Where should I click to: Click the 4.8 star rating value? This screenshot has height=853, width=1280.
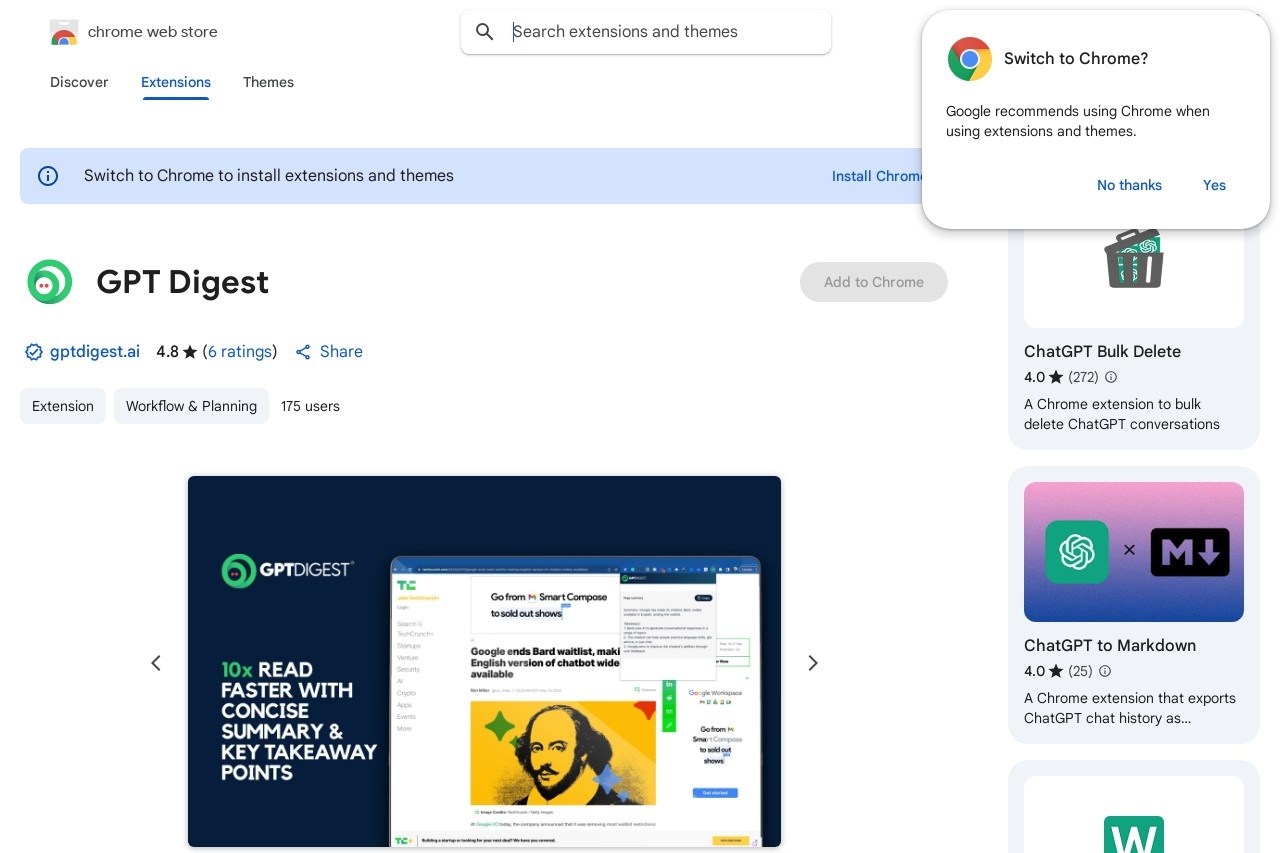coord(167,352)
